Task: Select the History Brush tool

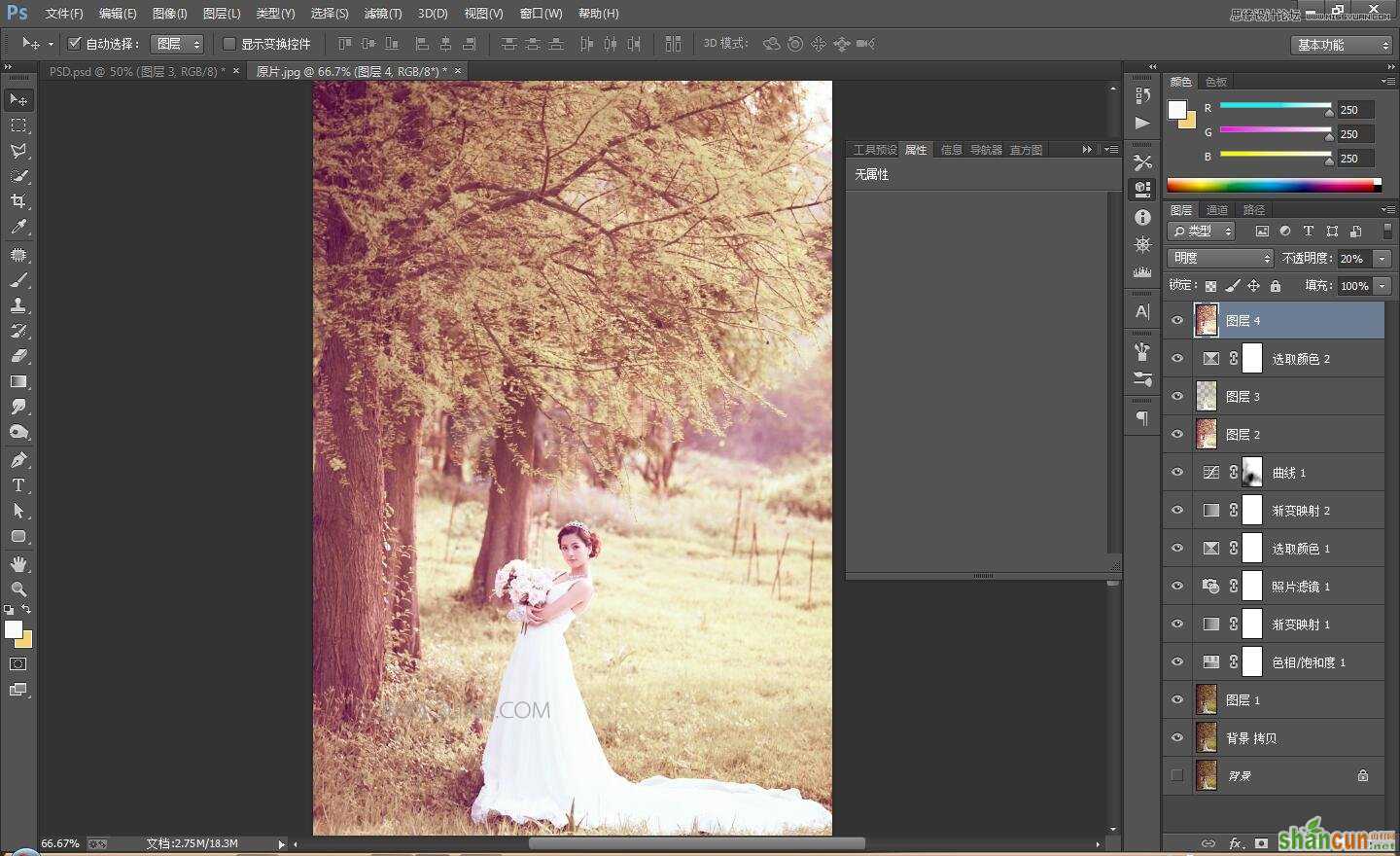Action: point(18,331)
